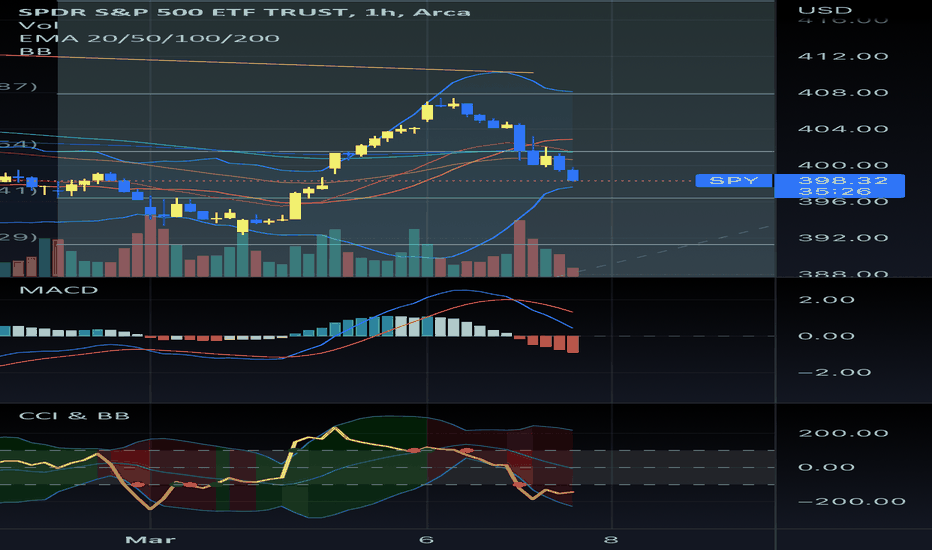Select the BB indicator label under EMA
The image size is (932, 550).
coord(35,51)
